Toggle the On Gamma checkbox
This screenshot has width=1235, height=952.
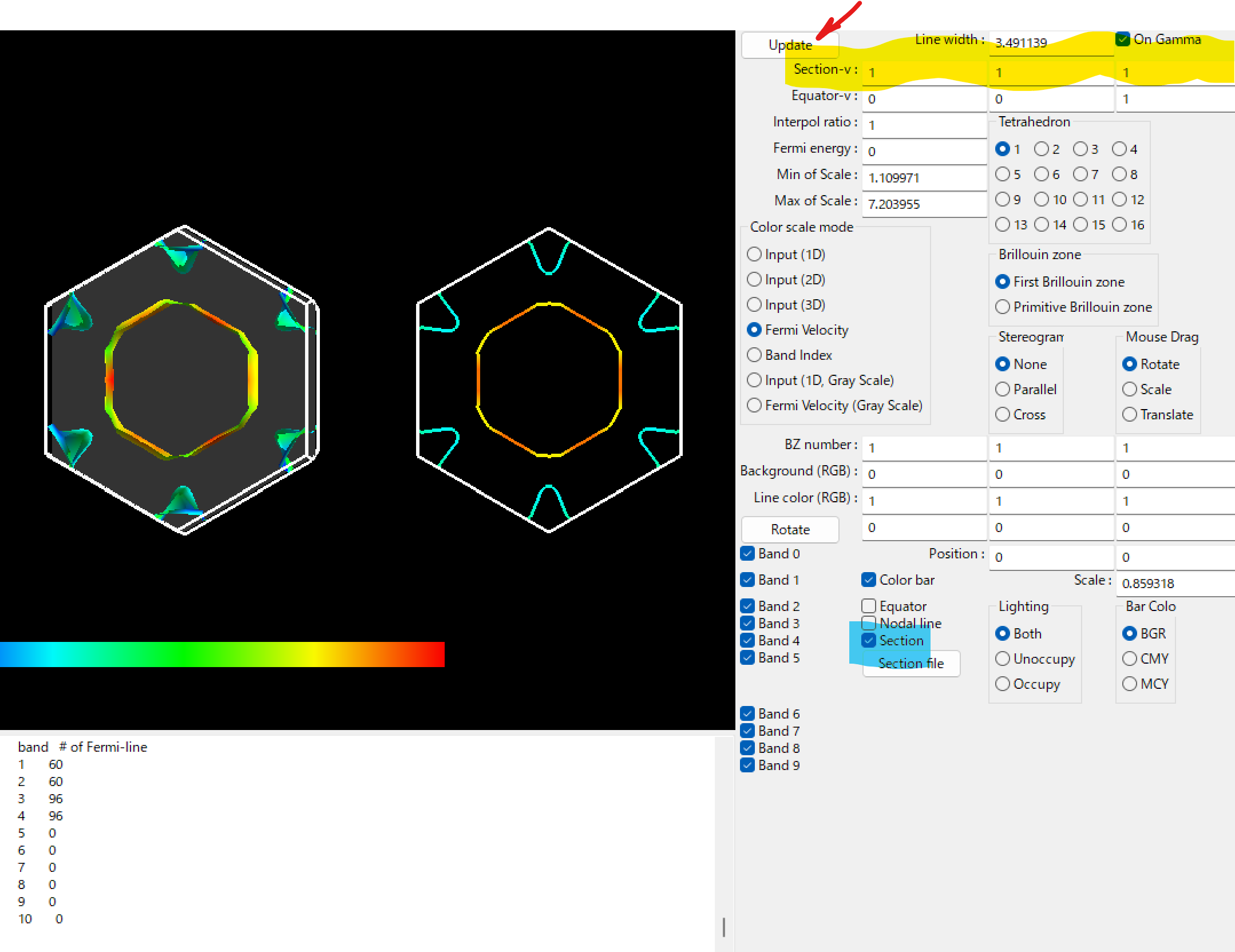1122,39
